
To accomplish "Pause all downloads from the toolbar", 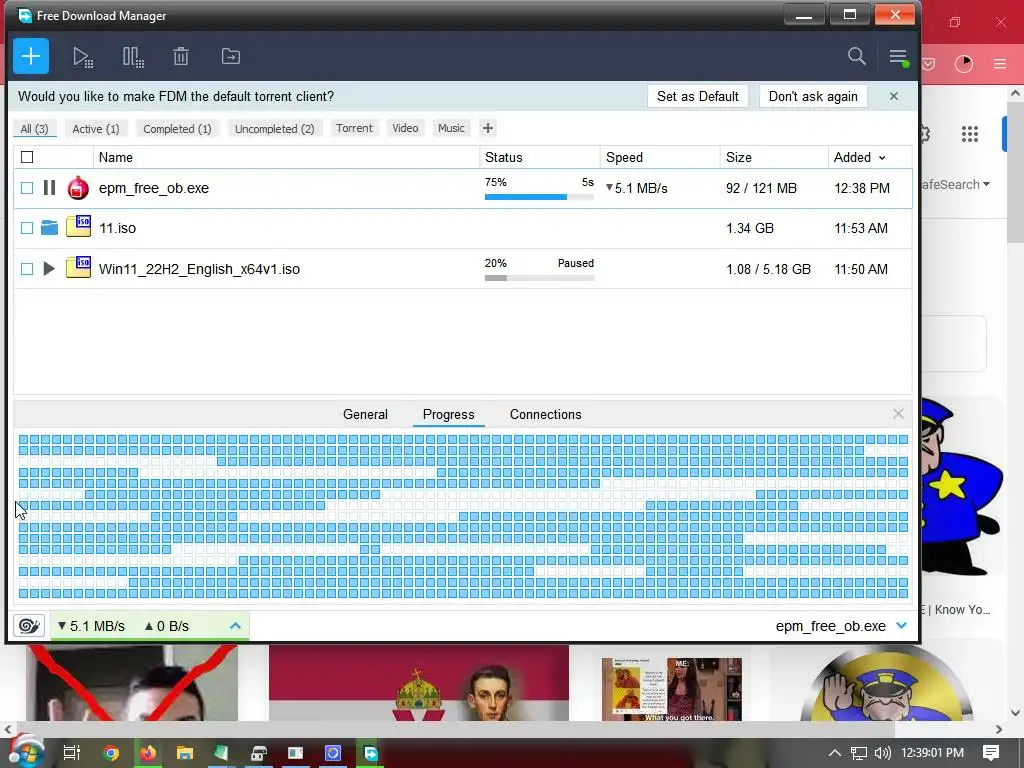I will pyautogui.click(x=133, y=57).
